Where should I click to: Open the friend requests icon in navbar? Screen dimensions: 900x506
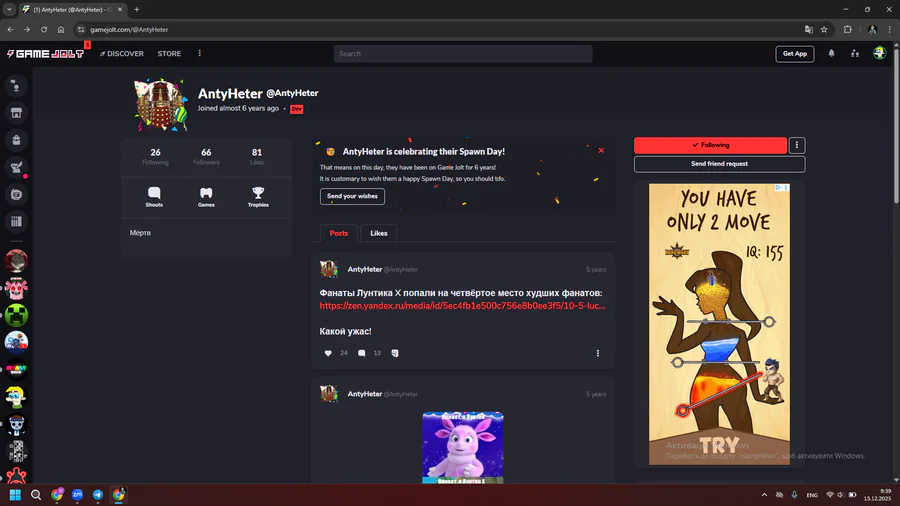[x=855, y=53]
